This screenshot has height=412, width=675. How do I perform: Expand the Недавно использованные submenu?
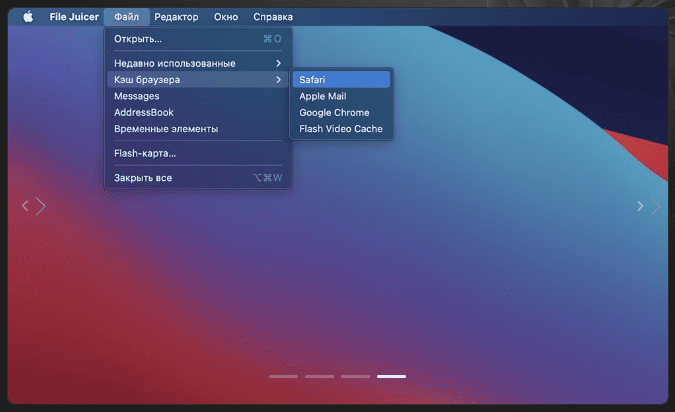tap(198, 63)
